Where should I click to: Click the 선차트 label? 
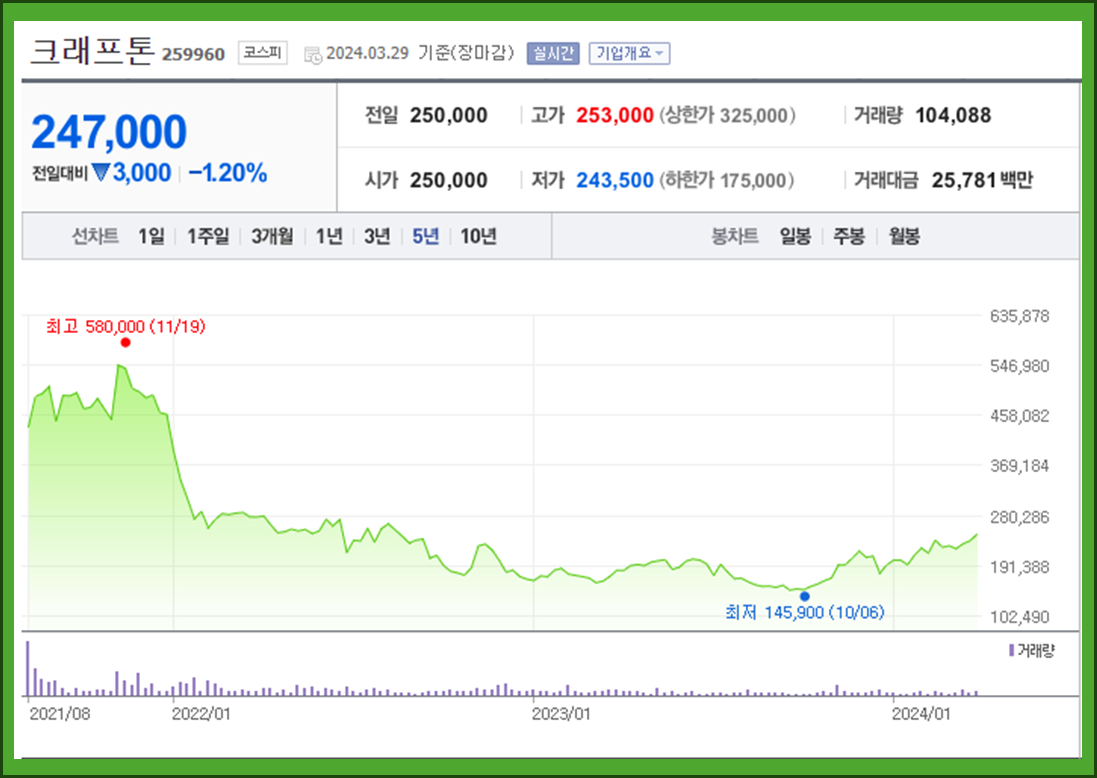[x=94, y=236]
